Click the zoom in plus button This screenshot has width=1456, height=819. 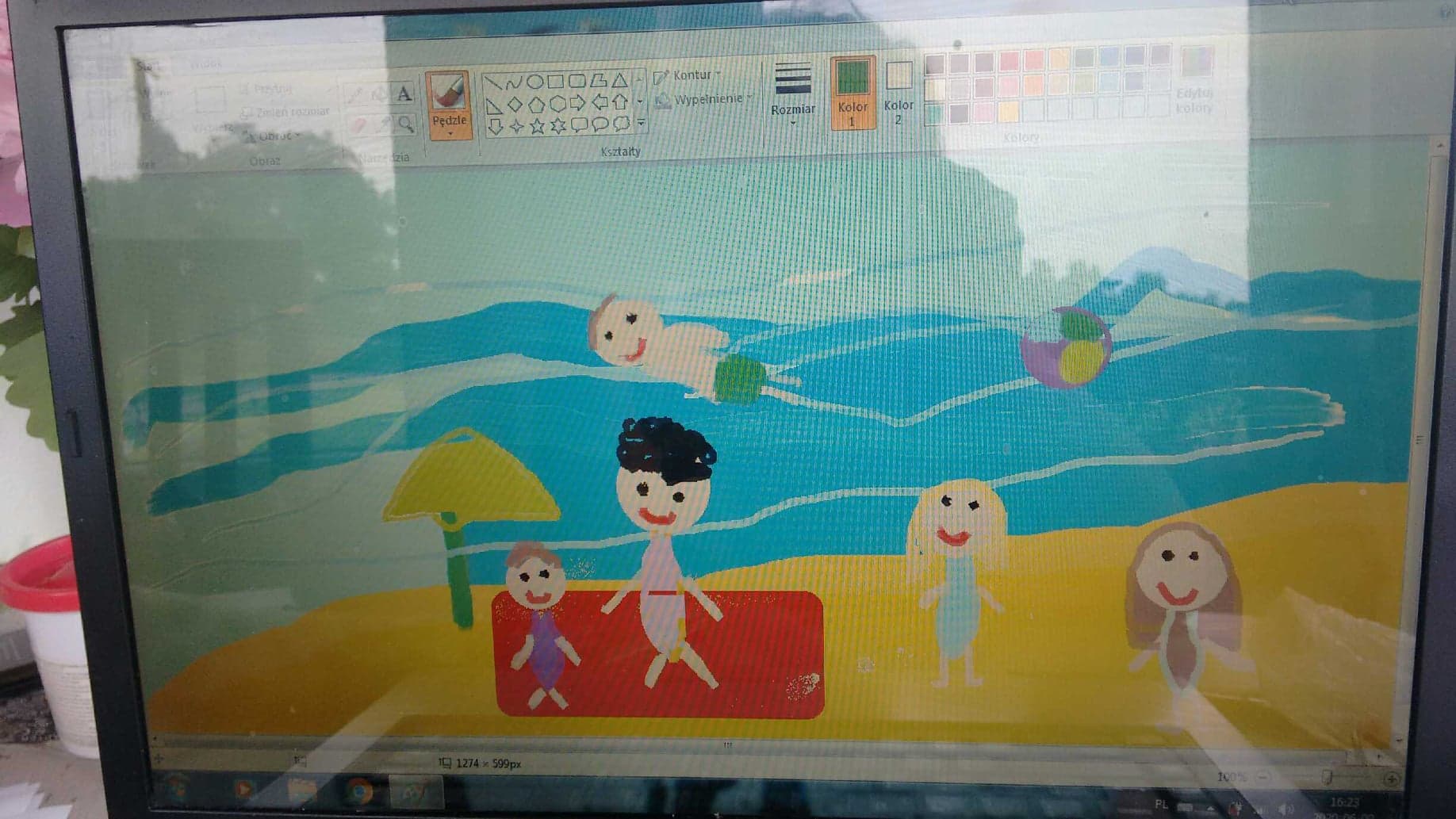1390,780
